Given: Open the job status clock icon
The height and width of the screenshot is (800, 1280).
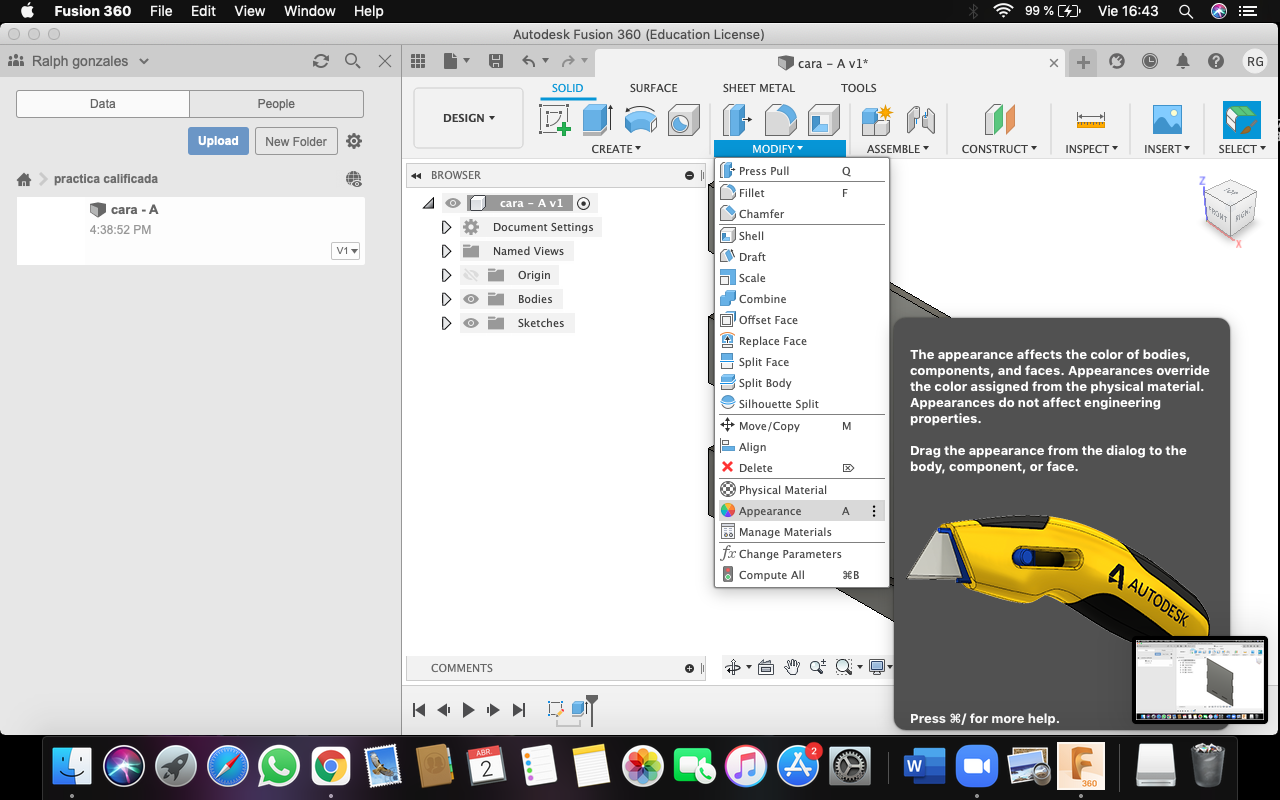Looking at the screenshot, I should (x=1150, y=61).
